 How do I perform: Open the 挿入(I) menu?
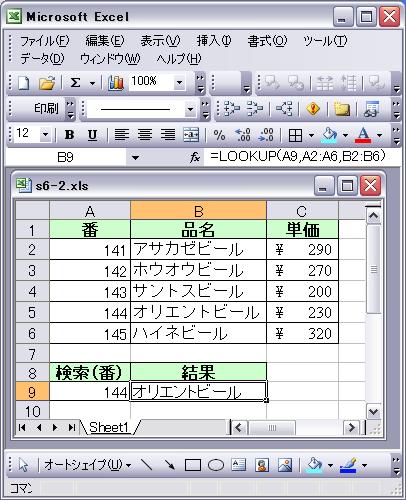tap(214, 41)
